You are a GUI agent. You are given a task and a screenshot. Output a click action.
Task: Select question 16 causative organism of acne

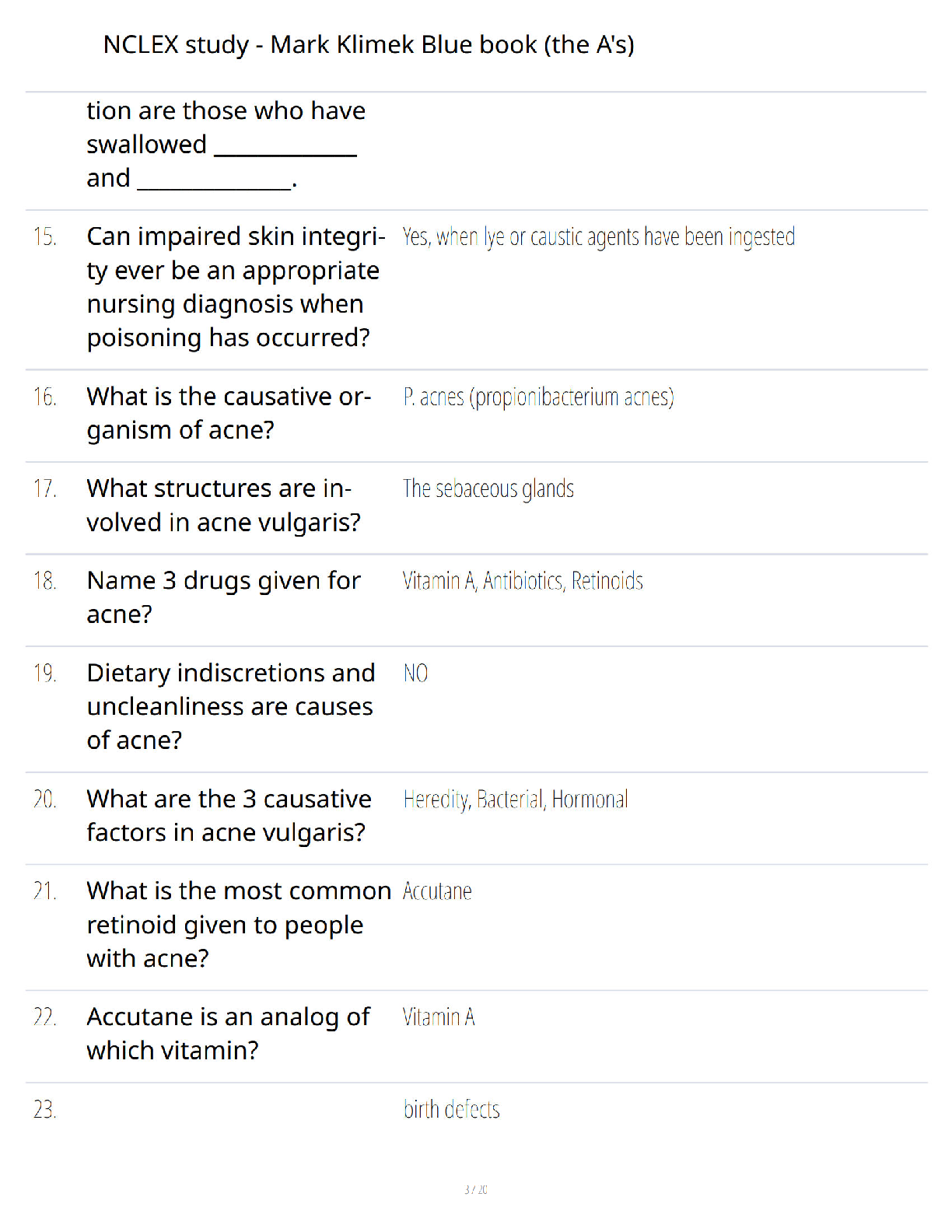pos(229,413)
